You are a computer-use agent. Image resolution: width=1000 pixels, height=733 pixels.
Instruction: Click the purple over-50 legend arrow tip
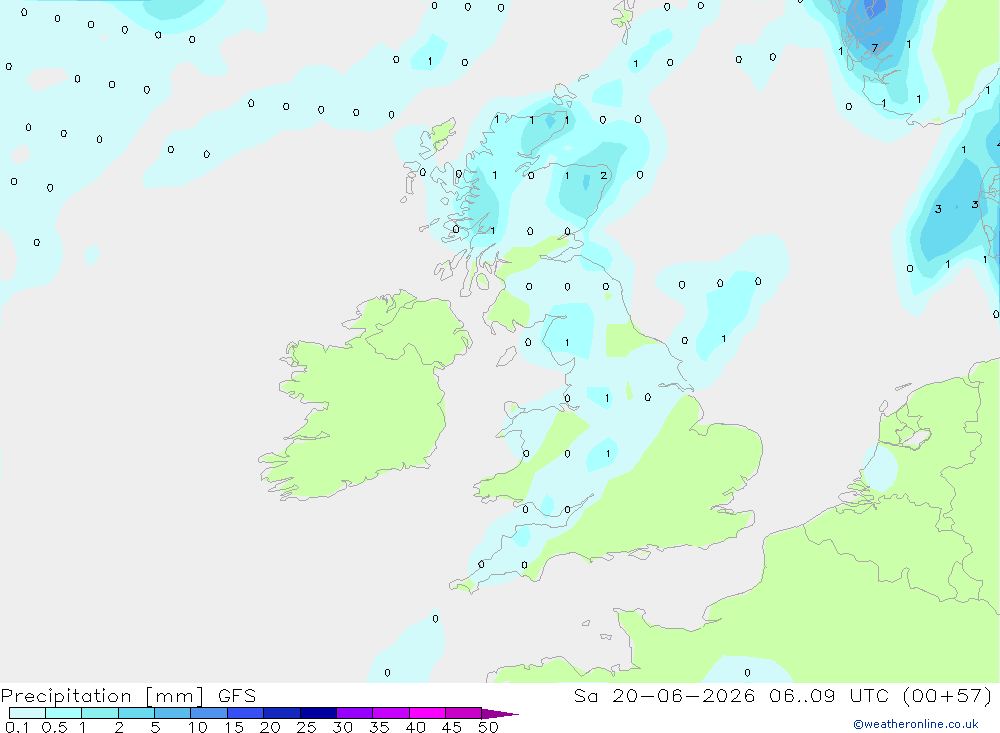pos(501,713)
